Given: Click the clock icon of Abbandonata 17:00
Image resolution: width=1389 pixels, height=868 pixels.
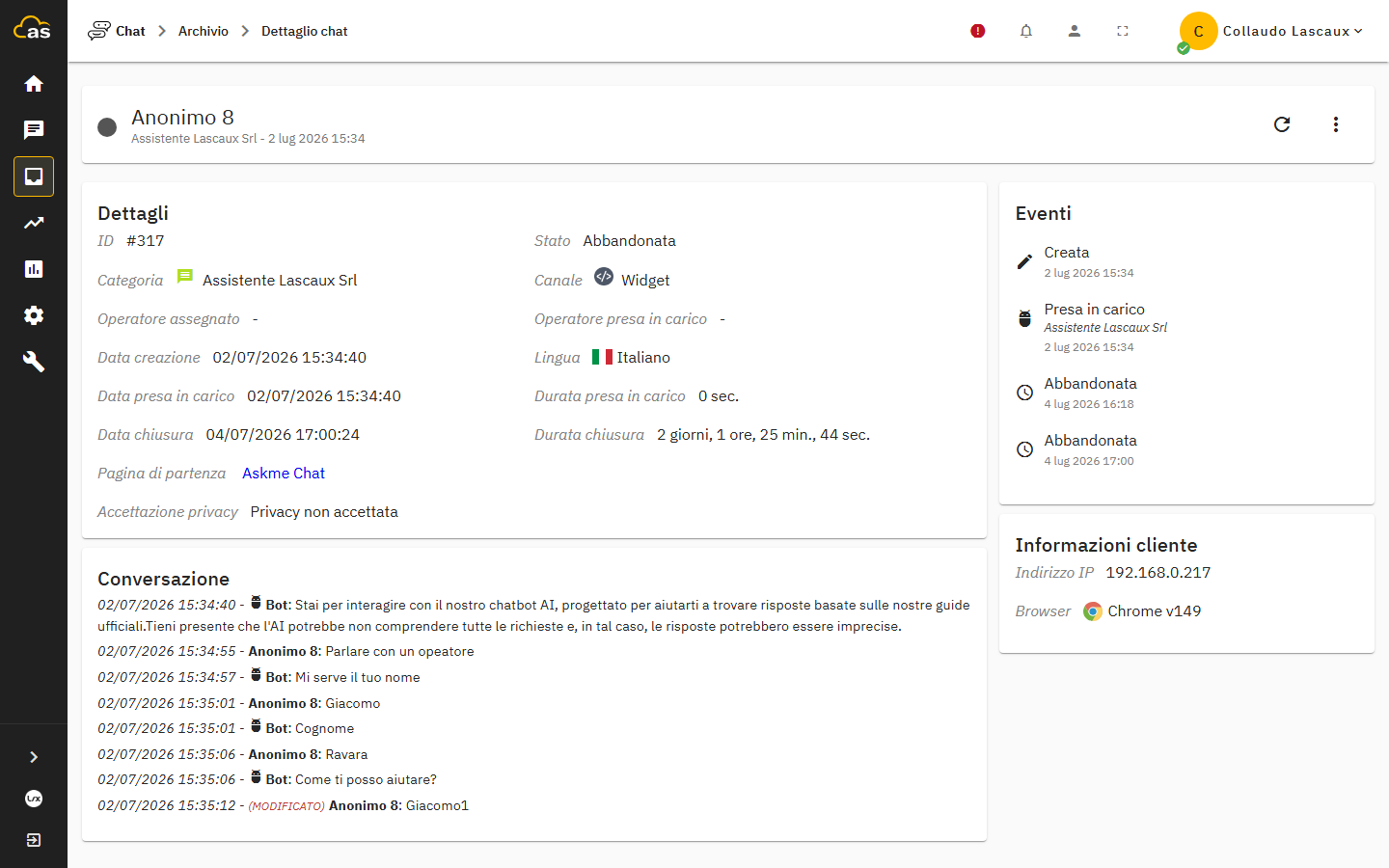Looking at the screenshot, I should 1025,449.
